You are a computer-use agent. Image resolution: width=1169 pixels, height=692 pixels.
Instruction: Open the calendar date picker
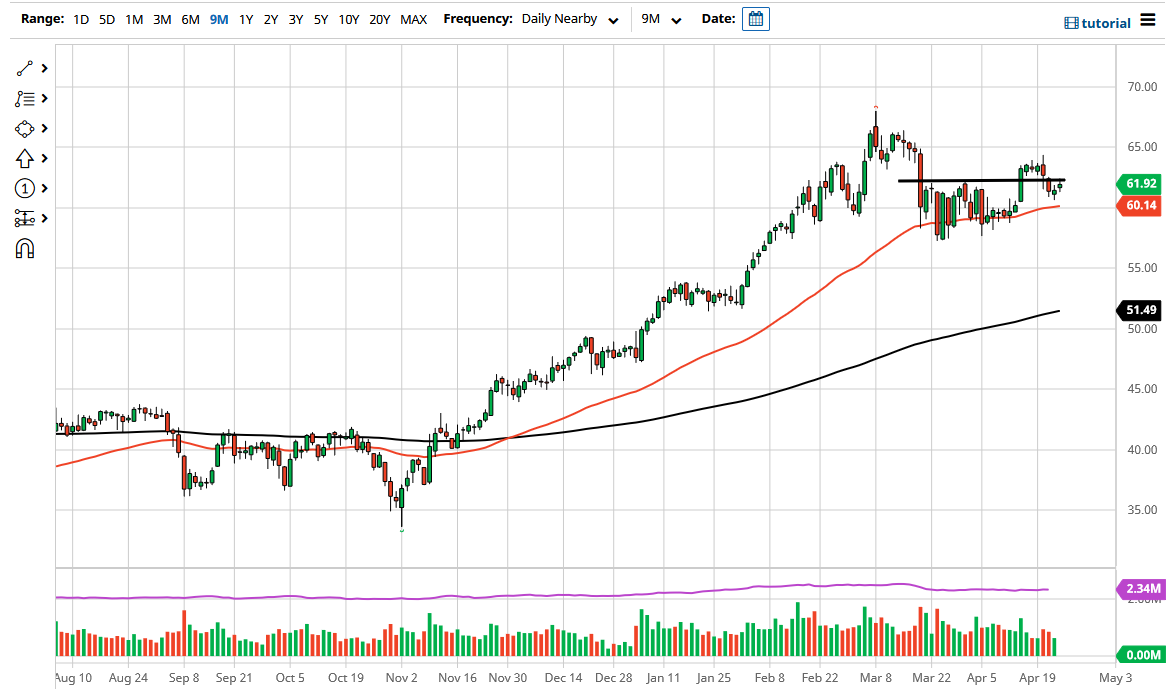point(755,18)
